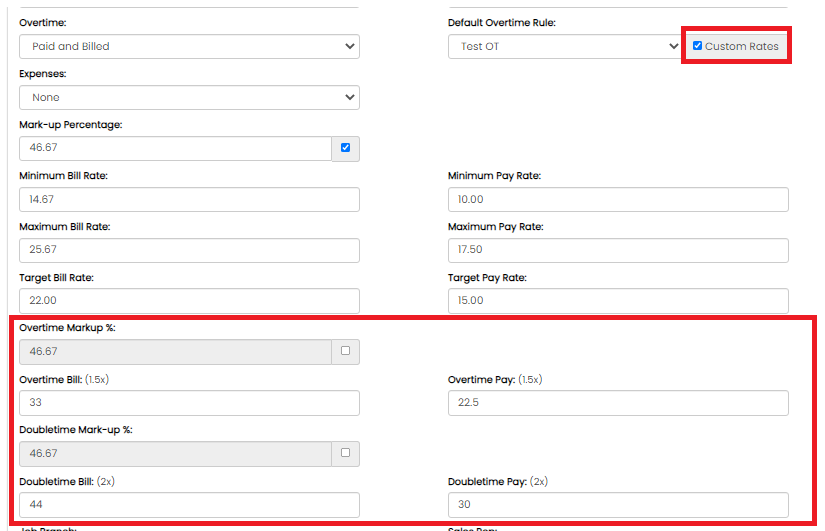Viewport: 825px width, 531px height.
Task: Open the Overtime dropdown showing Paid and Billed
Action: pyautogui.click(x=189, y=46)
